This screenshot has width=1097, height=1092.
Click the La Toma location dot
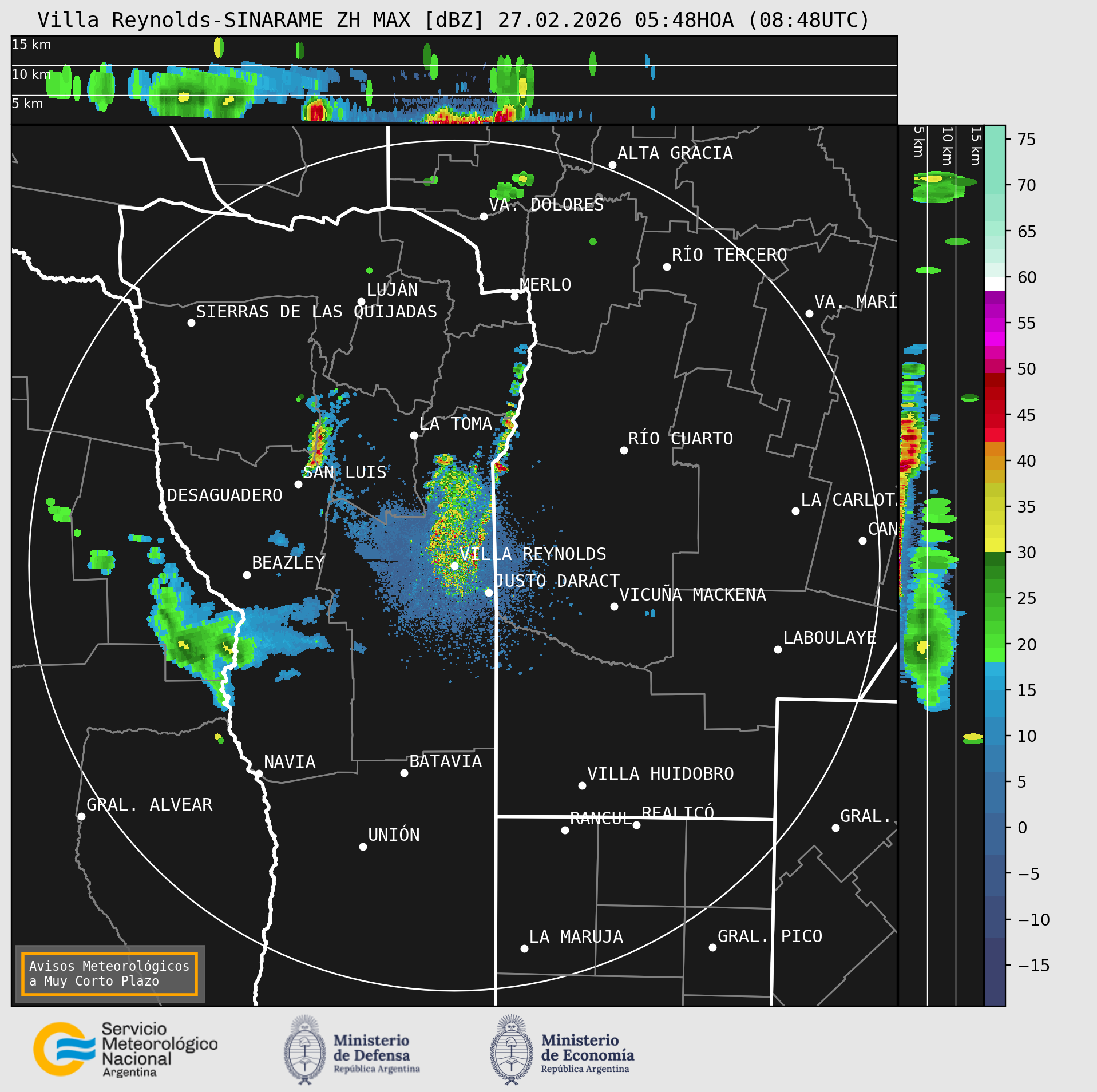(x=414, y=435)
